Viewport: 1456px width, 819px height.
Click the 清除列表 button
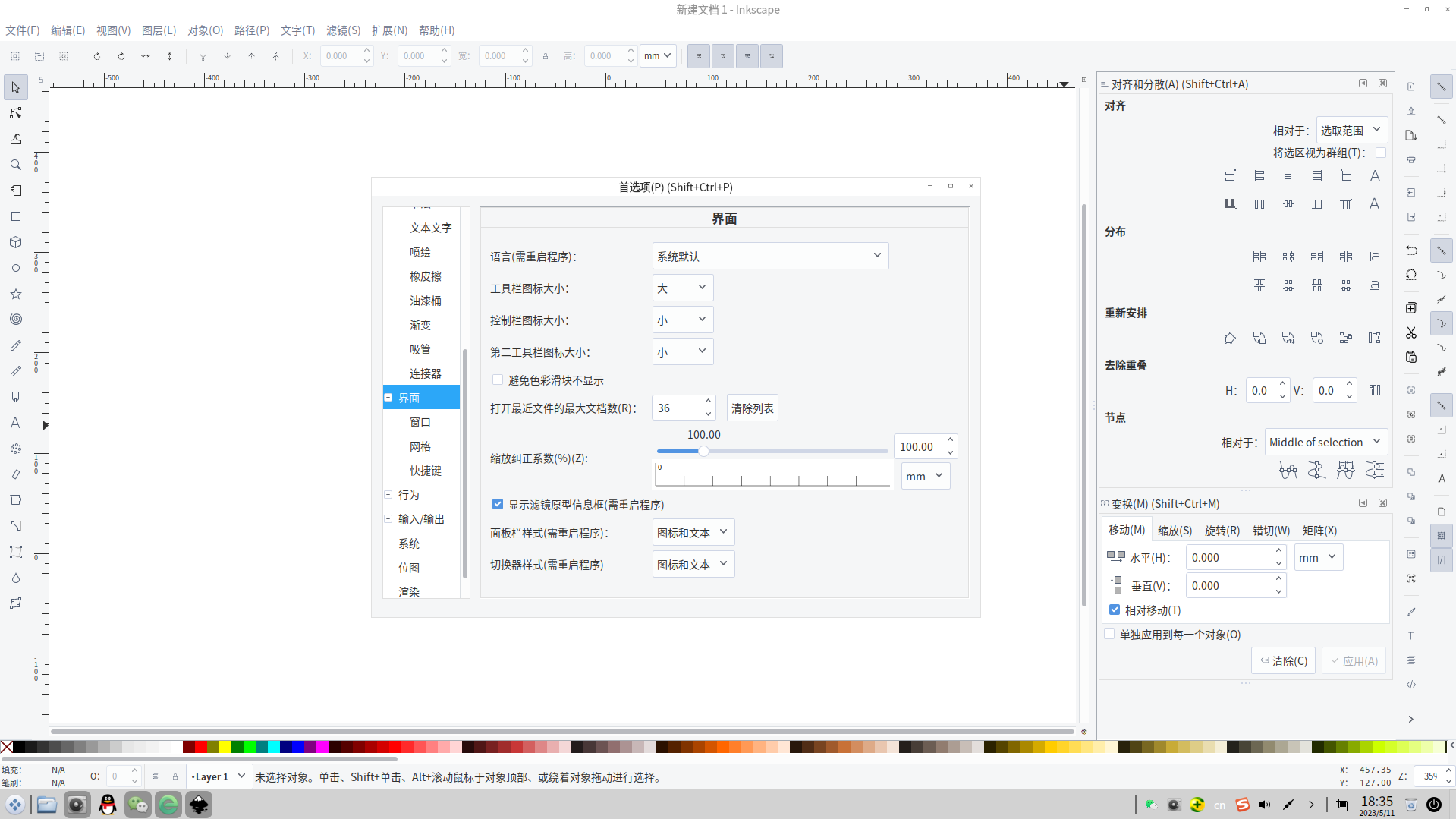[752, 408]
